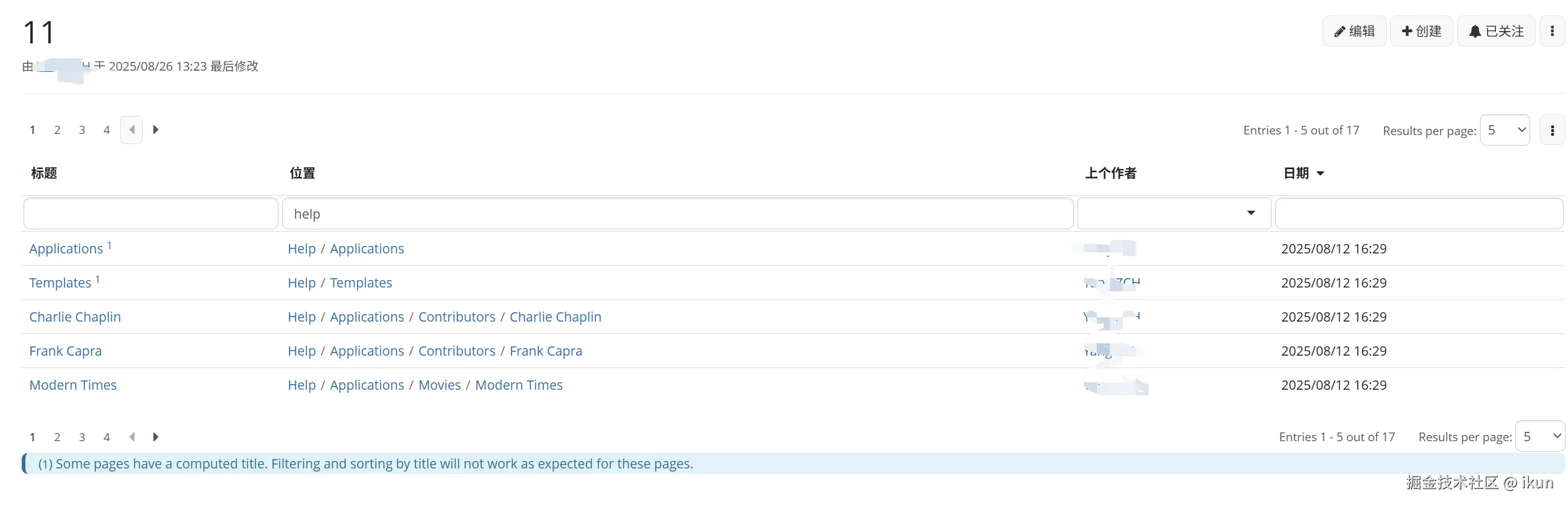Click the plus 创建 create button

pos(1421,31)
